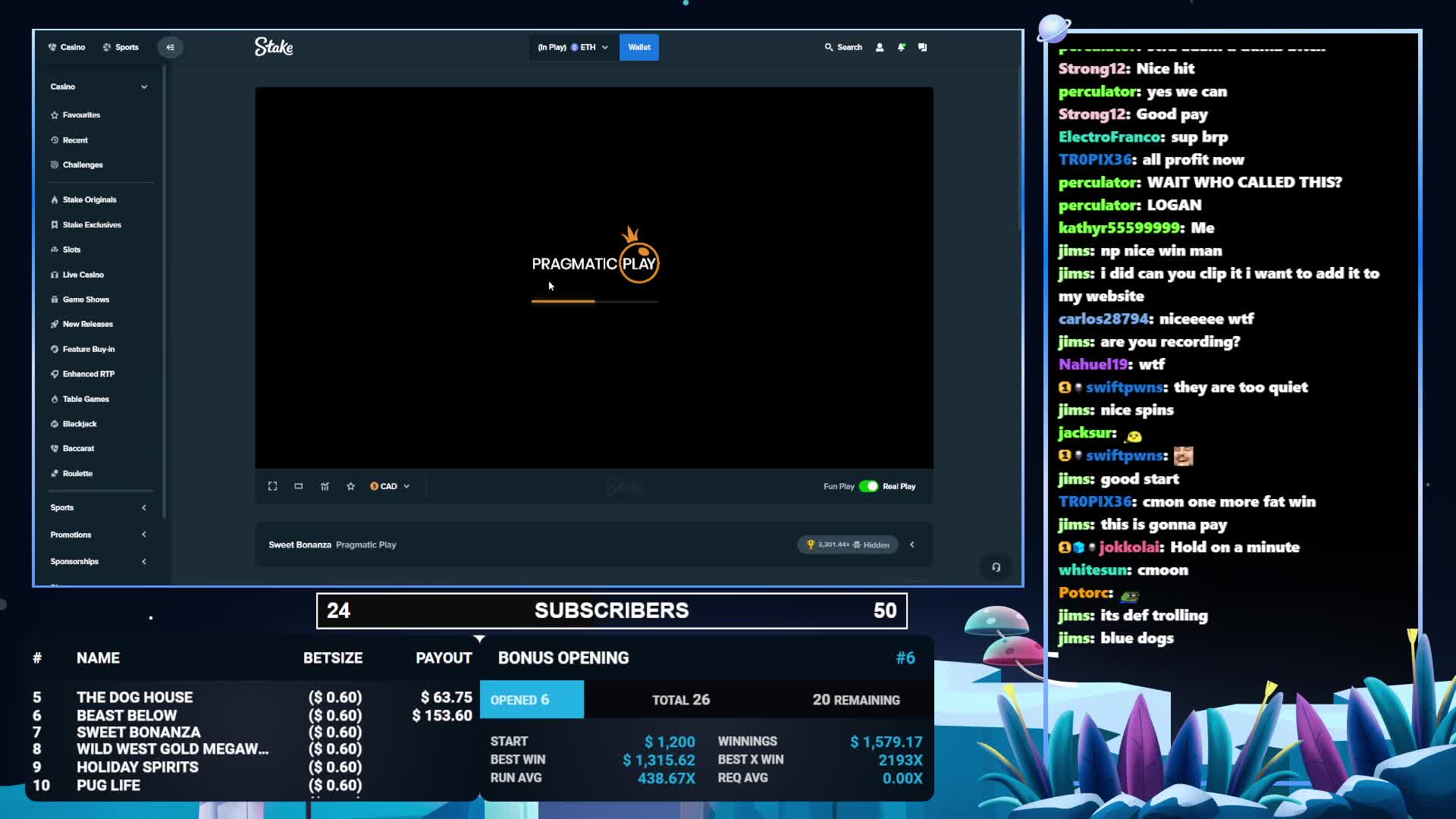Open Favourites in the sidebar
Viewport: 1456px width, 819px height.
tap(81, 115)
